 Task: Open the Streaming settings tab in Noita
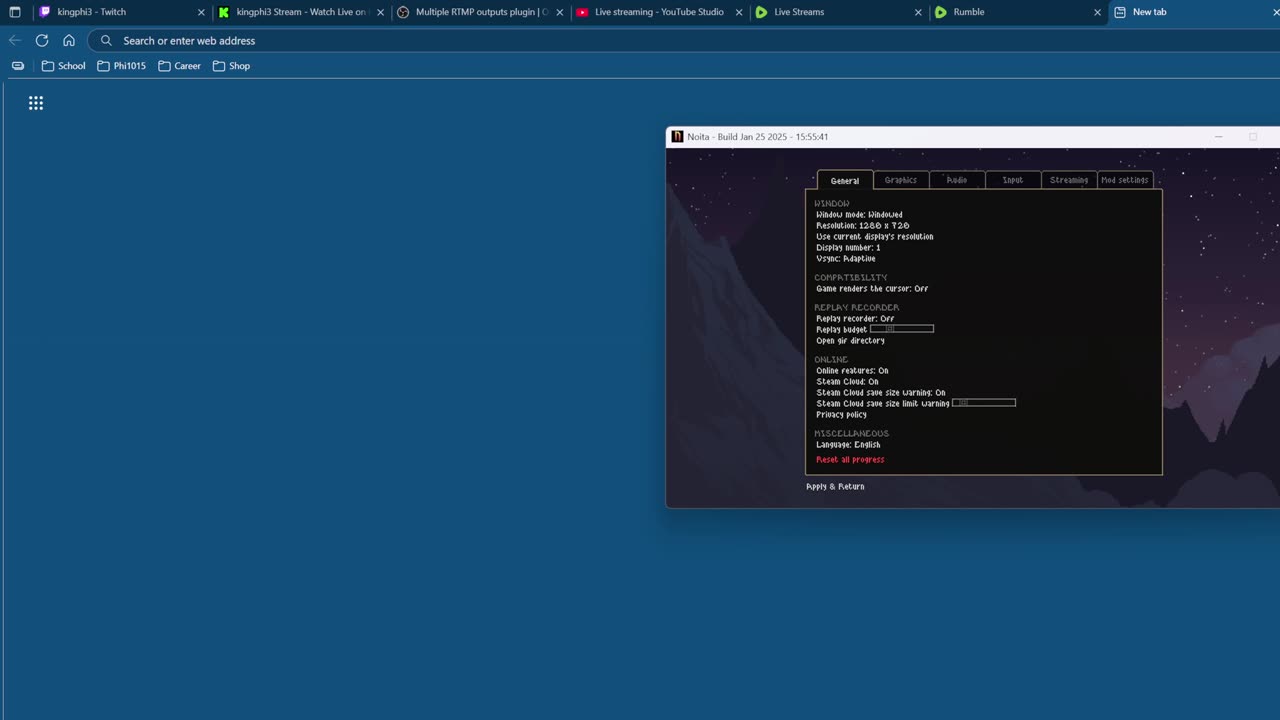click(1069, 180)
